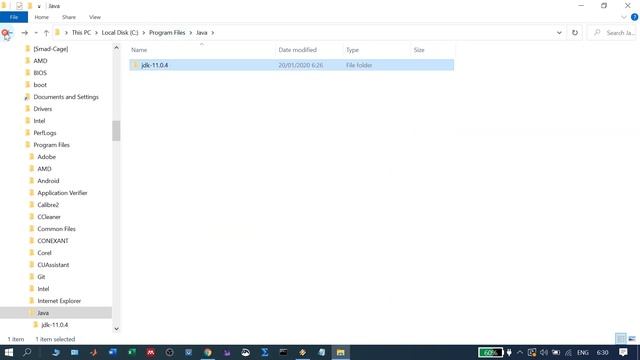
Task: Sort by Type column header
Action: click(353, 50)
